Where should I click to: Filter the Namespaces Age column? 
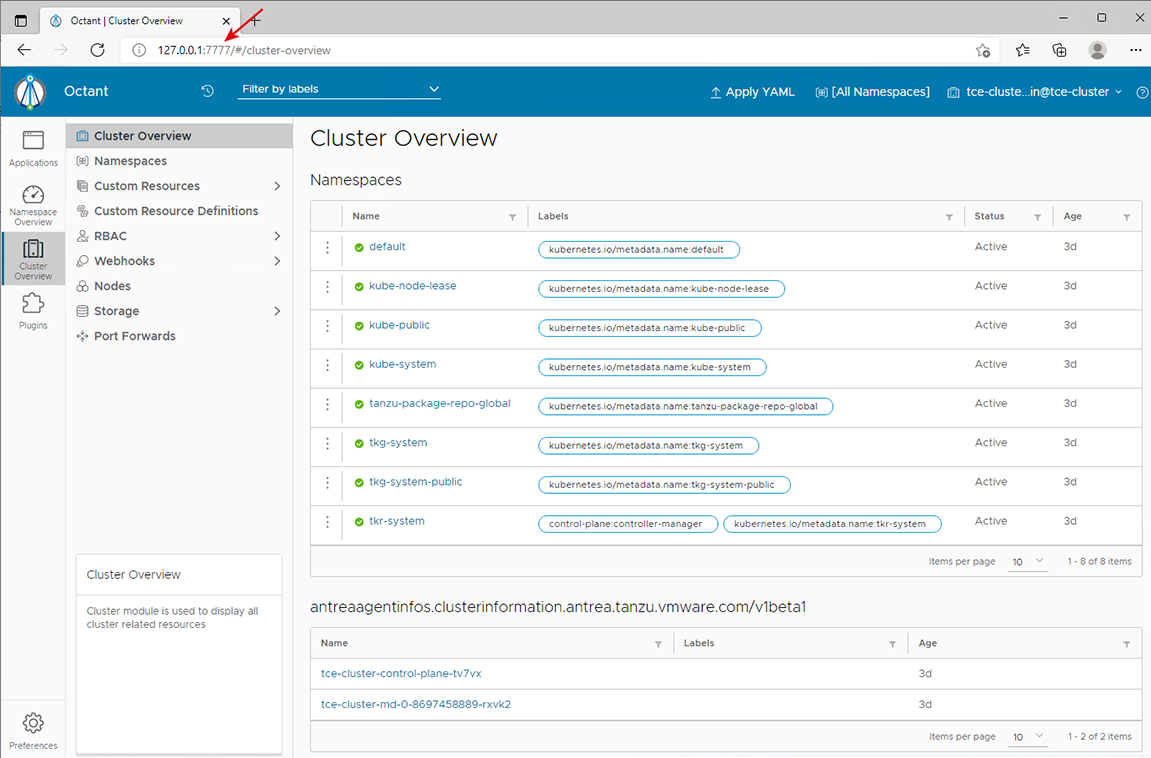[1127, 217]
